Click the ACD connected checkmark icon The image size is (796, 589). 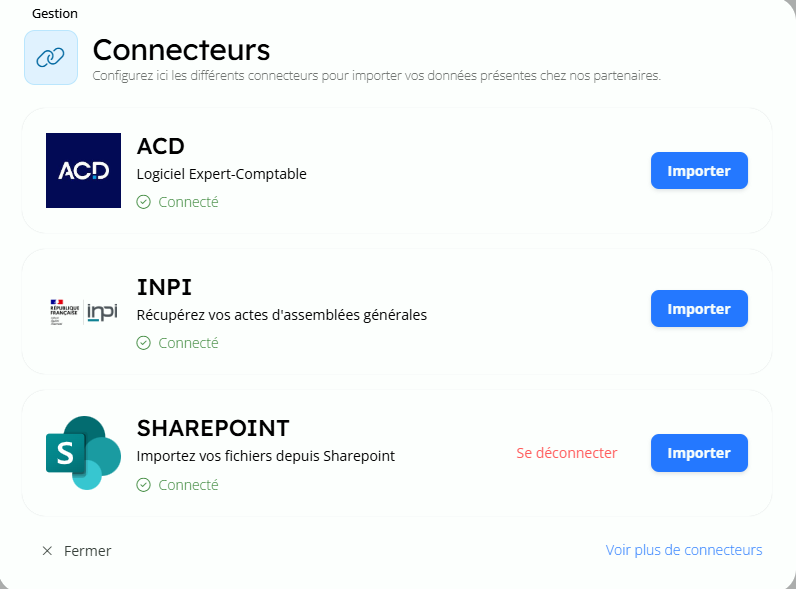[143, 202]
